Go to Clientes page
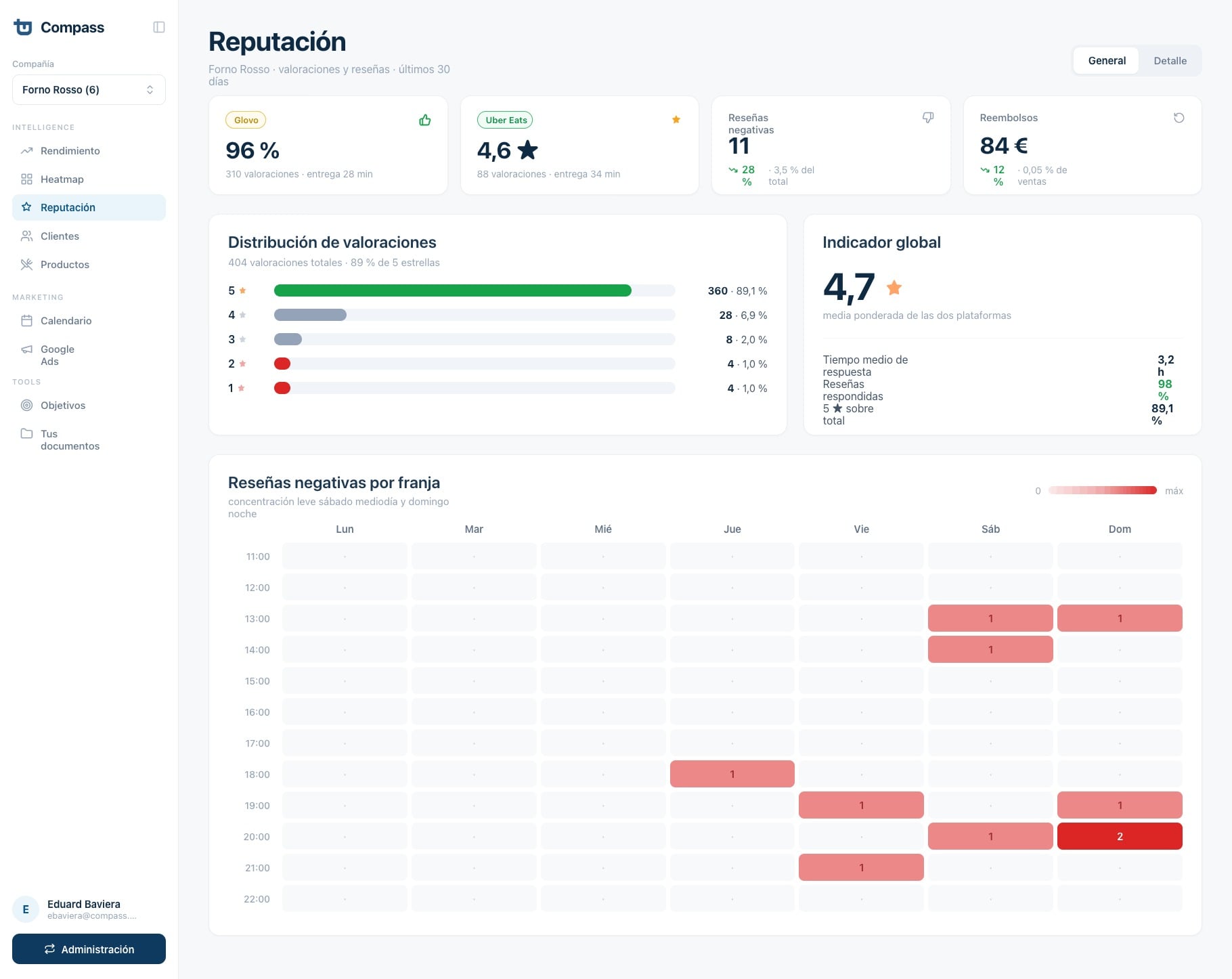 click(x=89, y=236)
